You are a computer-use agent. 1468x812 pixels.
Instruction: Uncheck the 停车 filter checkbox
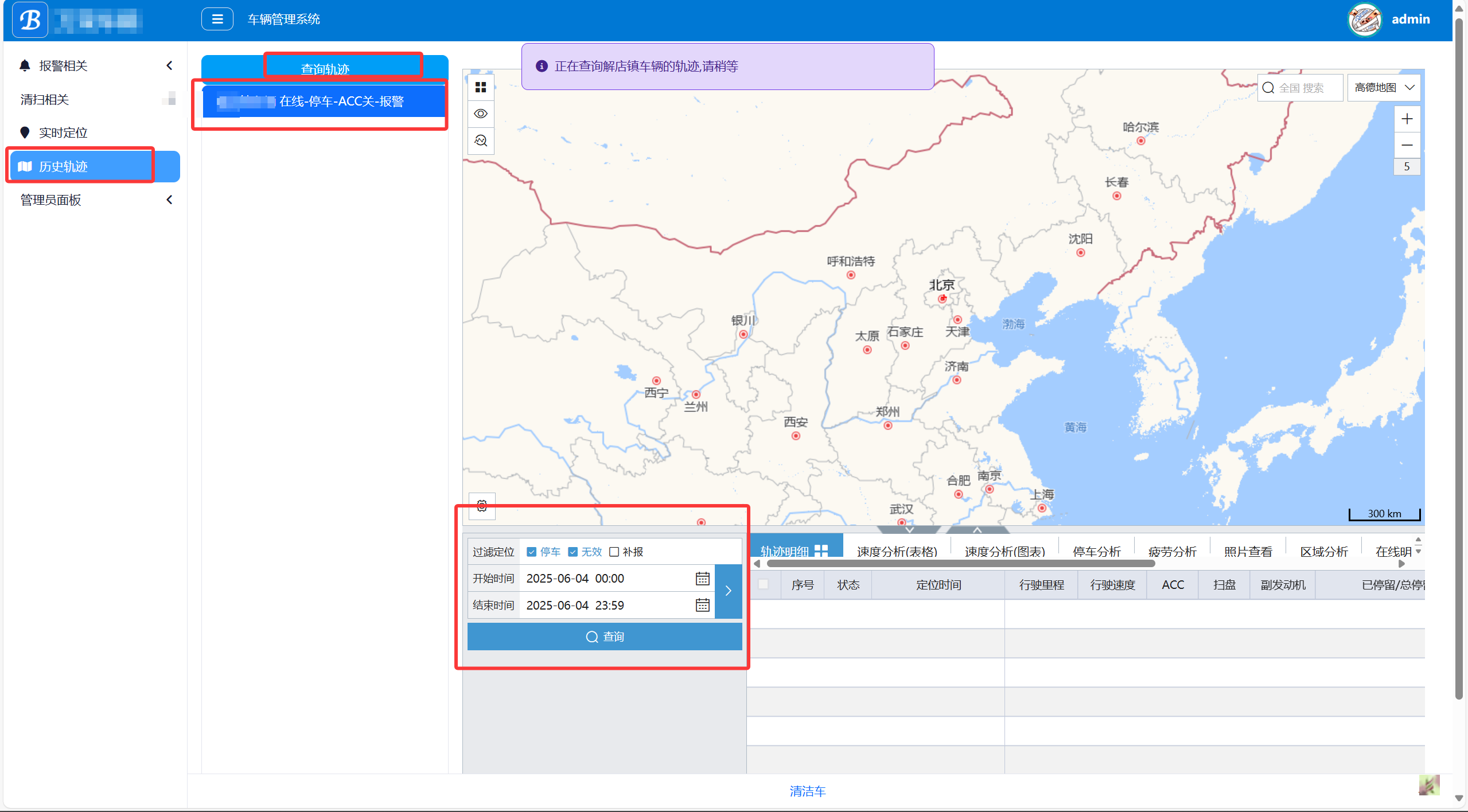531,552
